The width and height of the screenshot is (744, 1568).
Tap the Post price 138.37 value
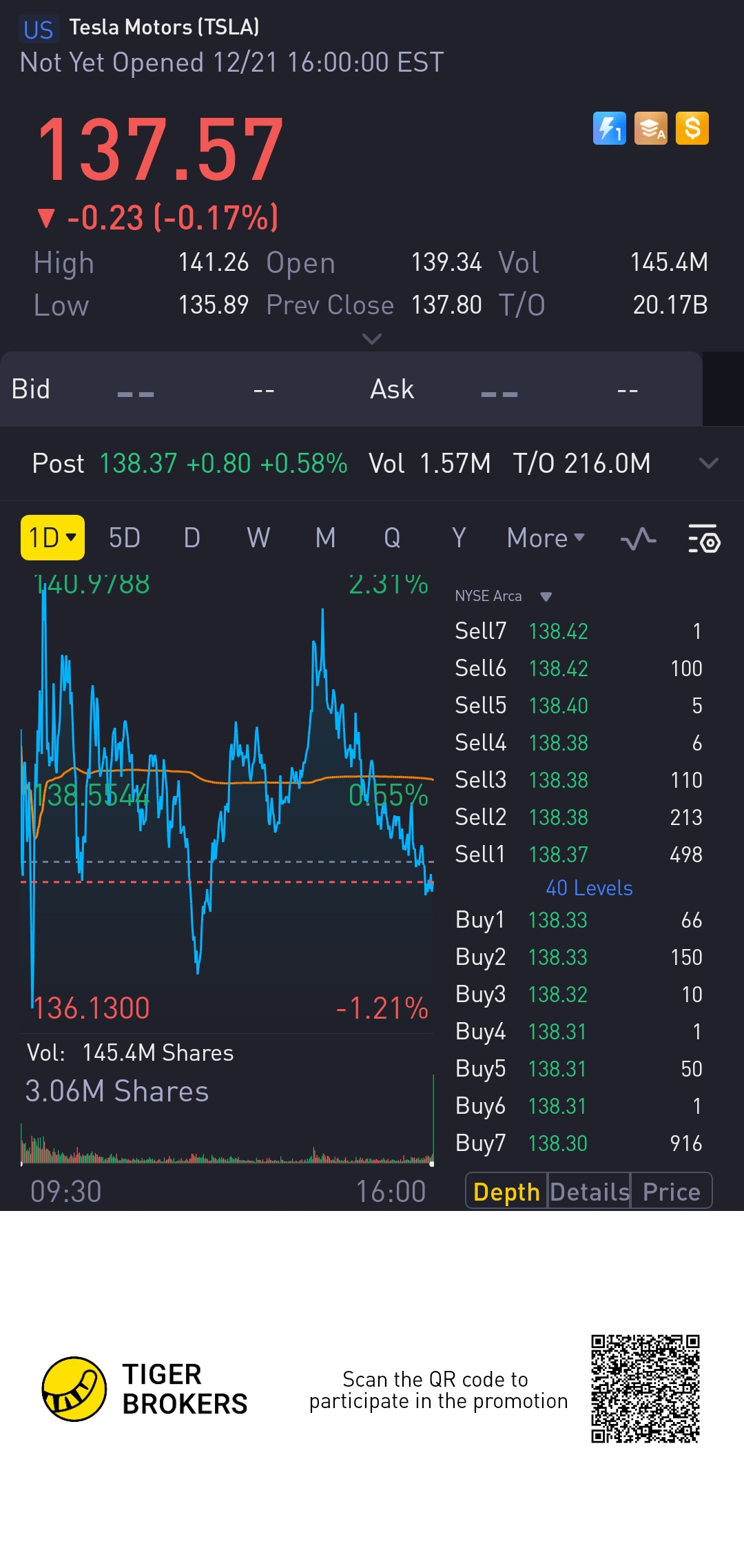138,464
